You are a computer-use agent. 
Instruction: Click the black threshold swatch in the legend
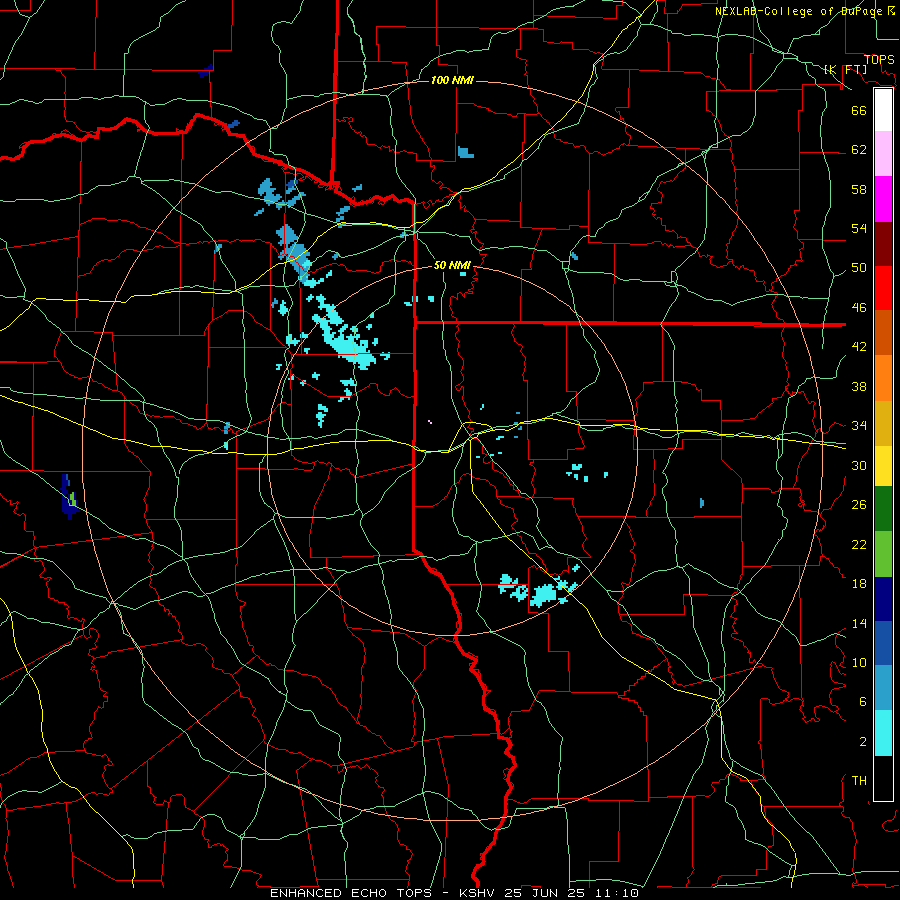click(883, 778)
